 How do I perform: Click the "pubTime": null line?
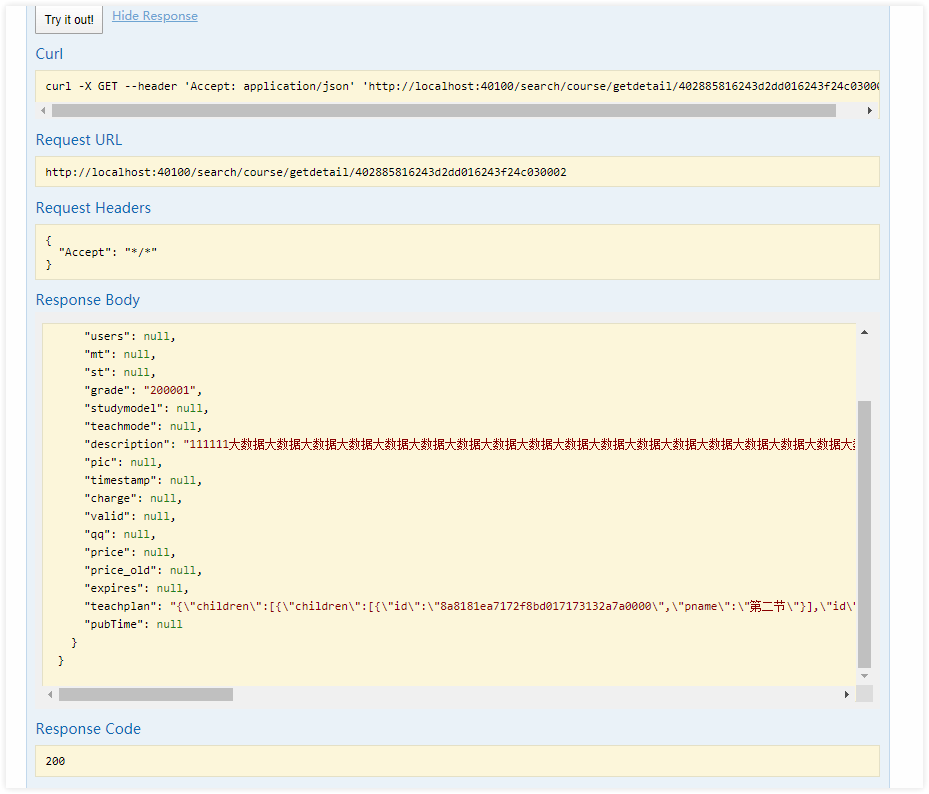tap(133, 625)
